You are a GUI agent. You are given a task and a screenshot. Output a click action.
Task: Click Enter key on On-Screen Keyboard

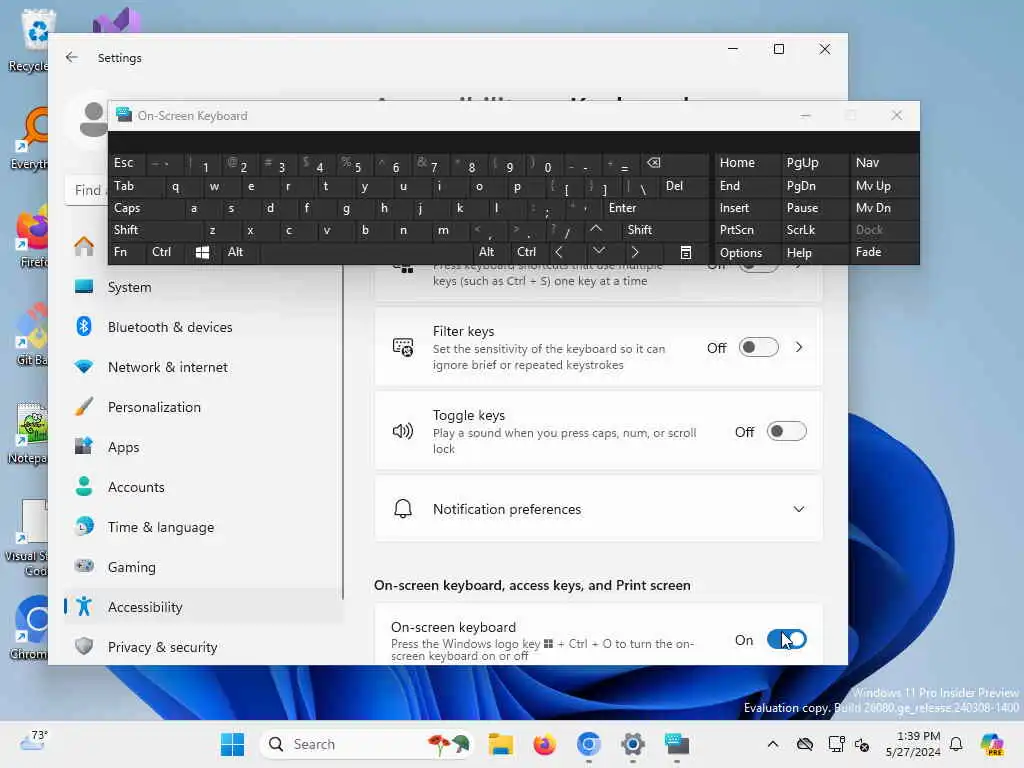(x=655, y=208)
